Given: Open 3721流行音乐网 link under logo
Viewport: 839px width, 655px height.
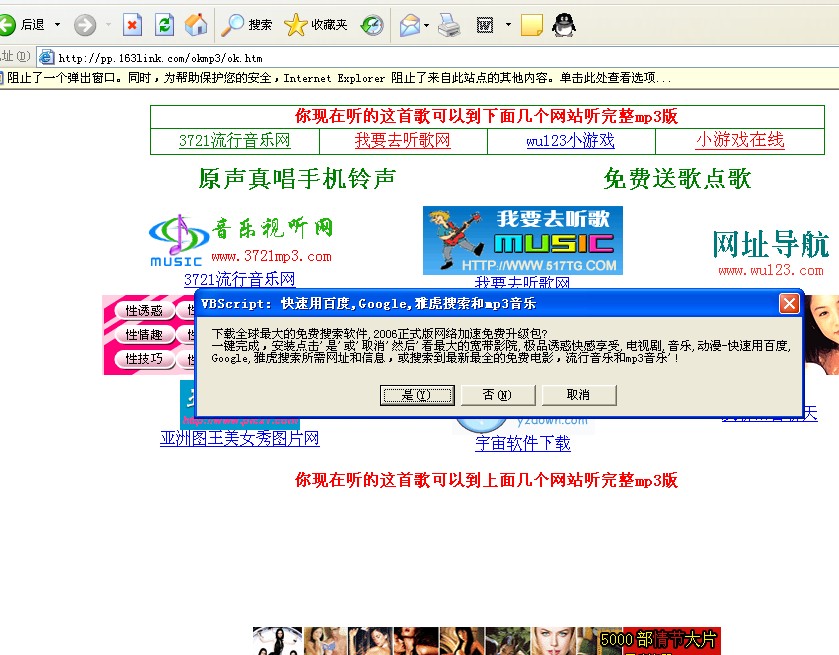Looking at the screenshot, I should point(239,279).
